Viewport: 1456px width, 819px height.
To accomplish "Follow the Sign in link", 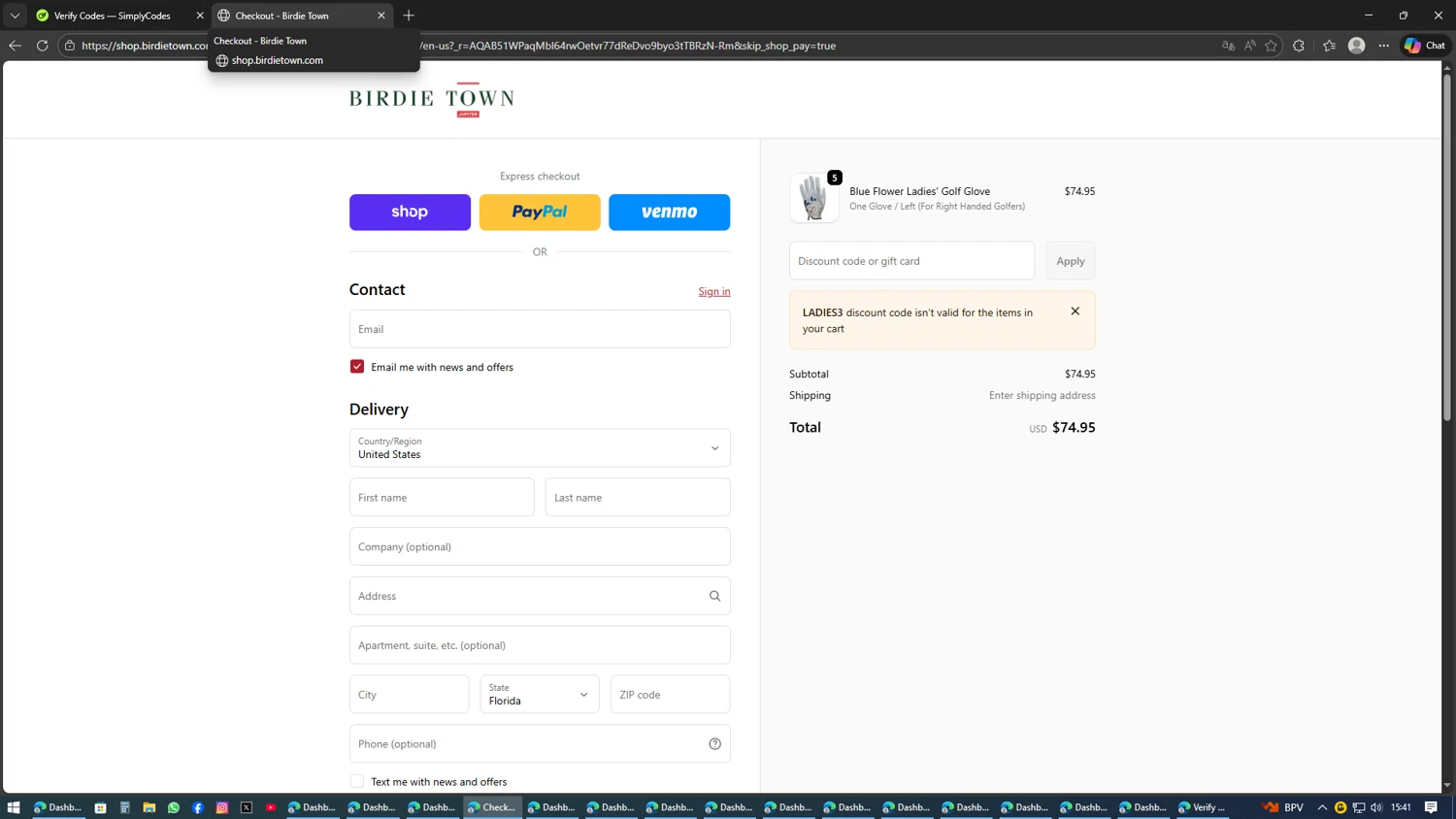I will tap(714, 291).
